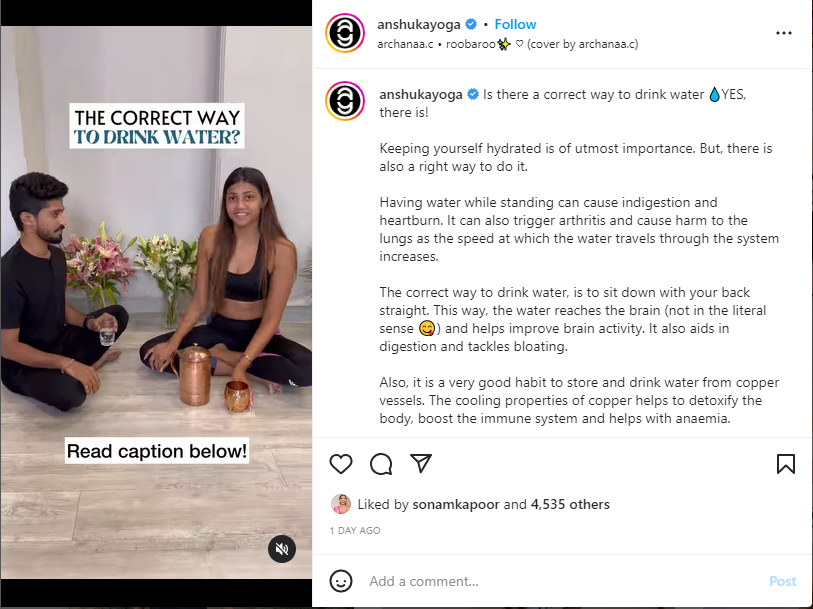Open the three-dot more options menu
The height and width of the screenshot is (609, 813).
[x=783, y=33]
